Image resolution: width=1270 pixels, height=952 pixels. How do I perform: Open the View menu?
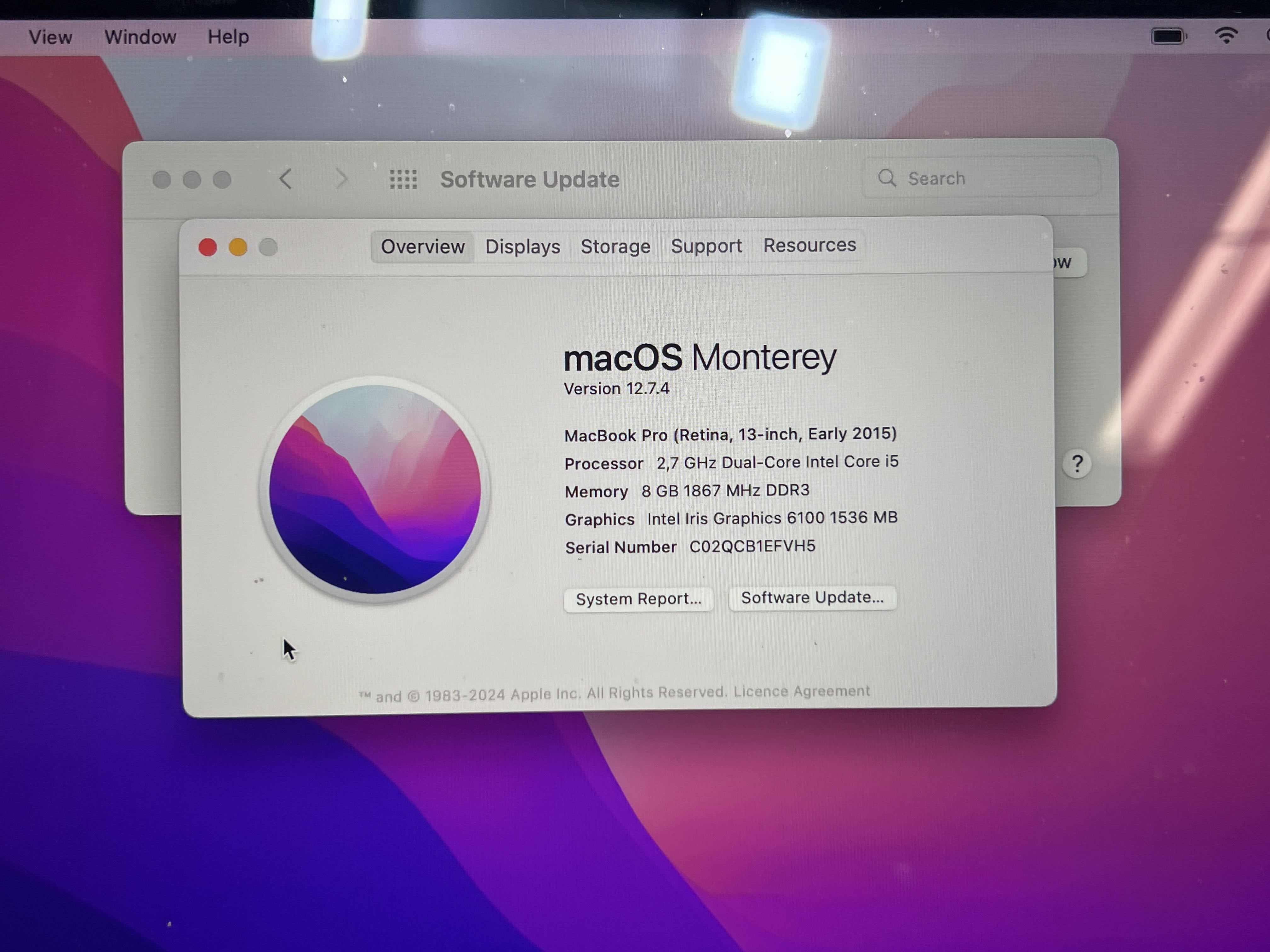[x=50, y=37]
